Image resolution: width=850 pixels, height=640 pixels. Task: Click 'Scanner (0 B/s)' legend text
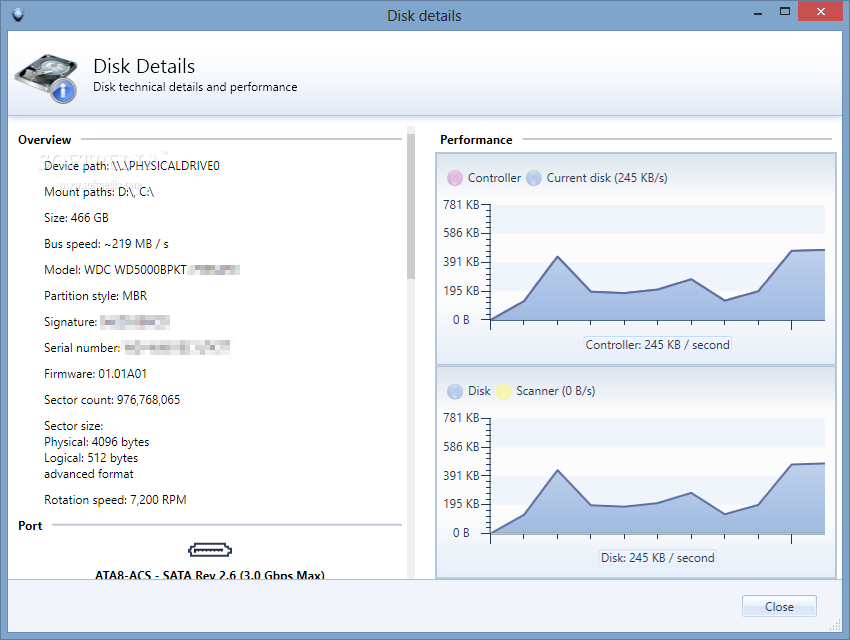(556, 391)
